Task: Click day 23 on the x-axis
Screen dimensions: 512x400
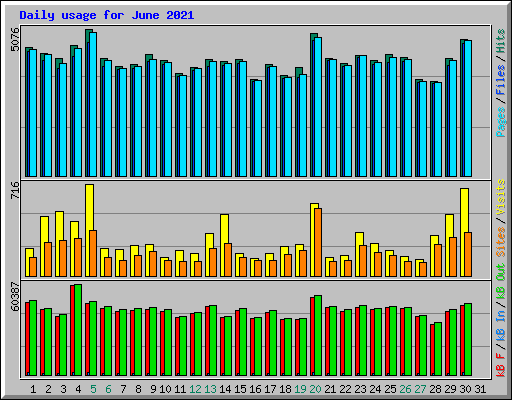Action: tap(360, 389)
